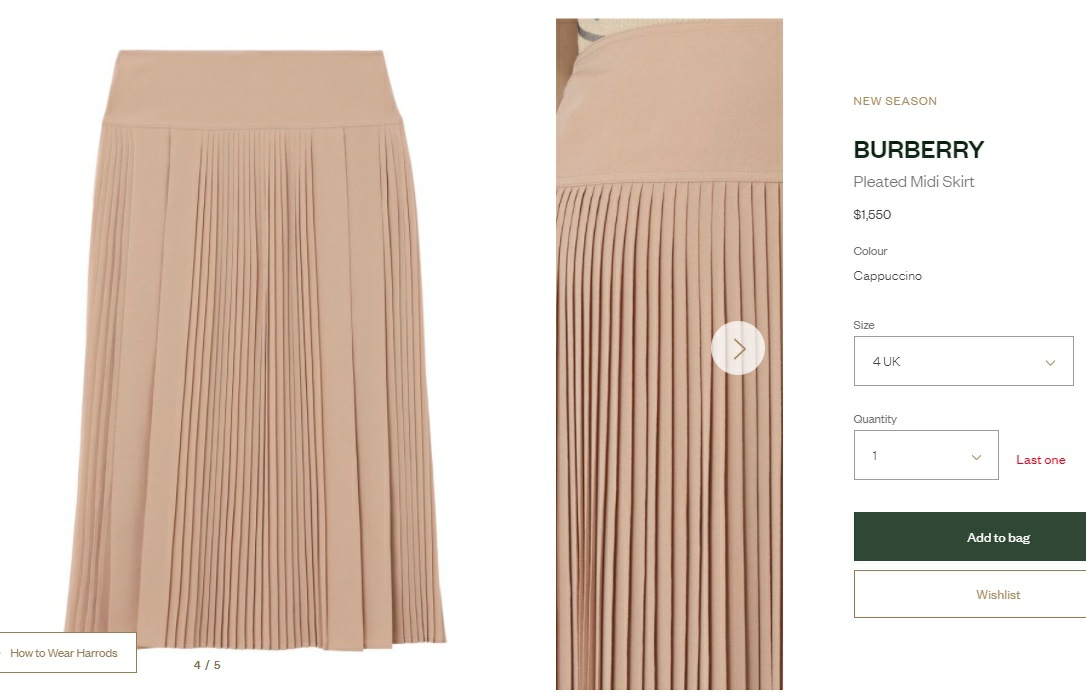Click the chevron in the Size dropdown
The height and width of the screenshot is (696, 1086).
pyautogui.click(x=1050, y=362)
